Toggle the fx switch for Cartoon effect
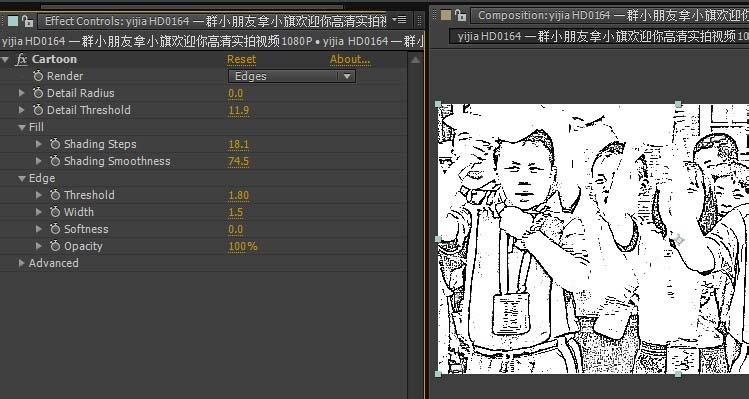This screenshot has width=749, height=399. [x=21, y=60]
